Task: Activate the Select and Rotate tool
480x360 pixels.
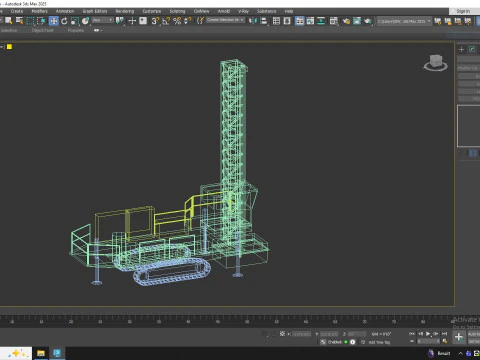Action: [x=64, y=21]
